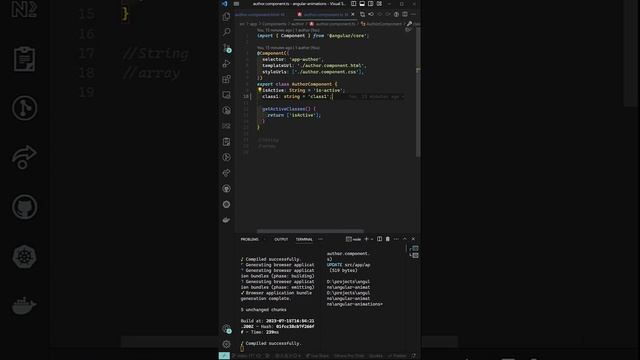Select the first terminal in the terminal list

[415, 248]
